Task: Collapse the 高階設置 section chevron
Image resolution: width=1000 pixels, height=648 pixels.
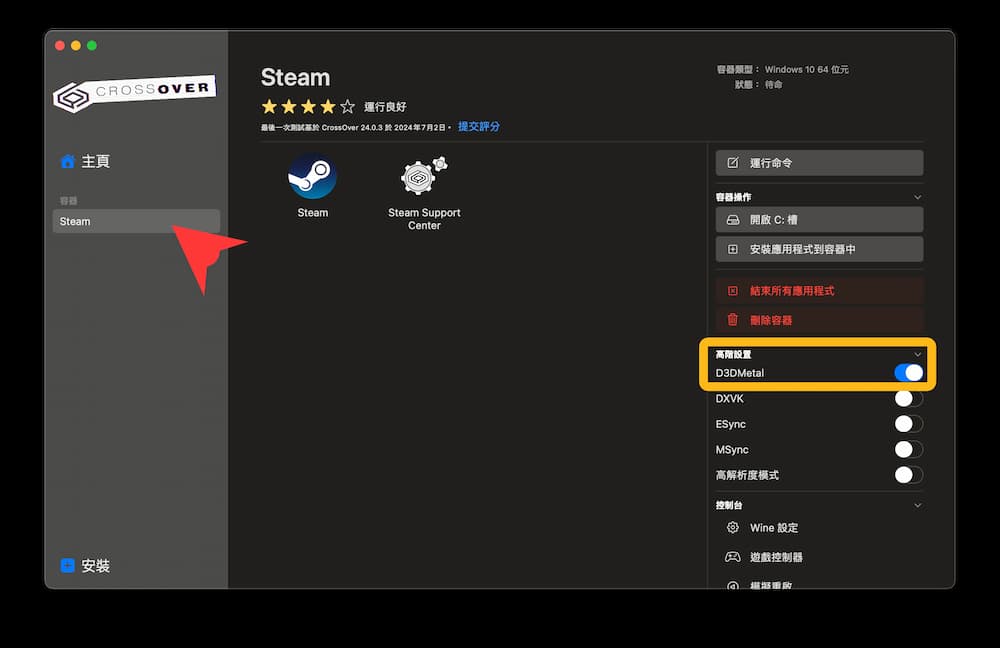Action: pyautogui.click(x=918, y=355)
